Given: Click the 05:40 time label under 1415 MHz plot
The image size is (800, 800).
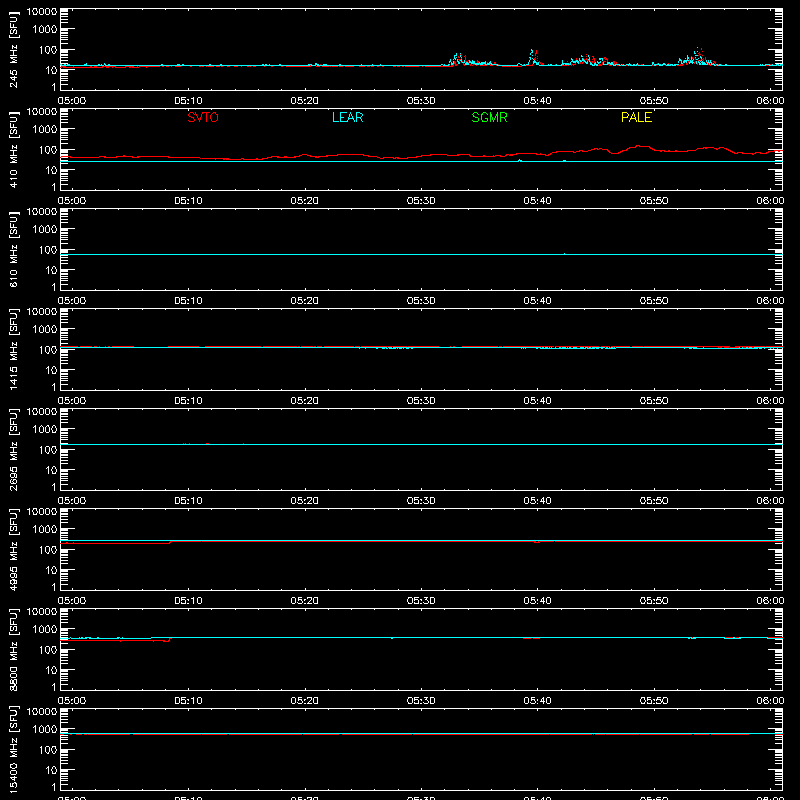Looking at the screenshot, I should coord(537,401).
